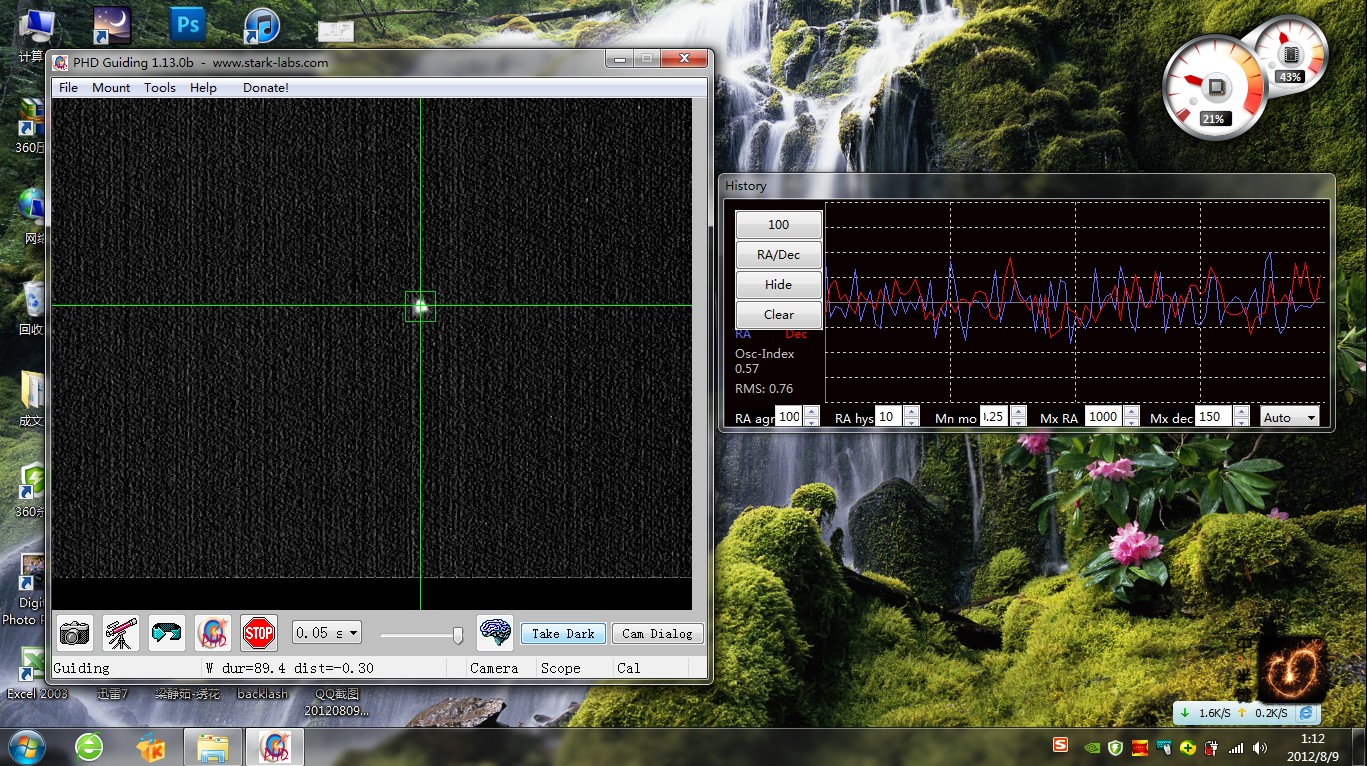Open the Photoshop desktop icon

click(187, 24)
